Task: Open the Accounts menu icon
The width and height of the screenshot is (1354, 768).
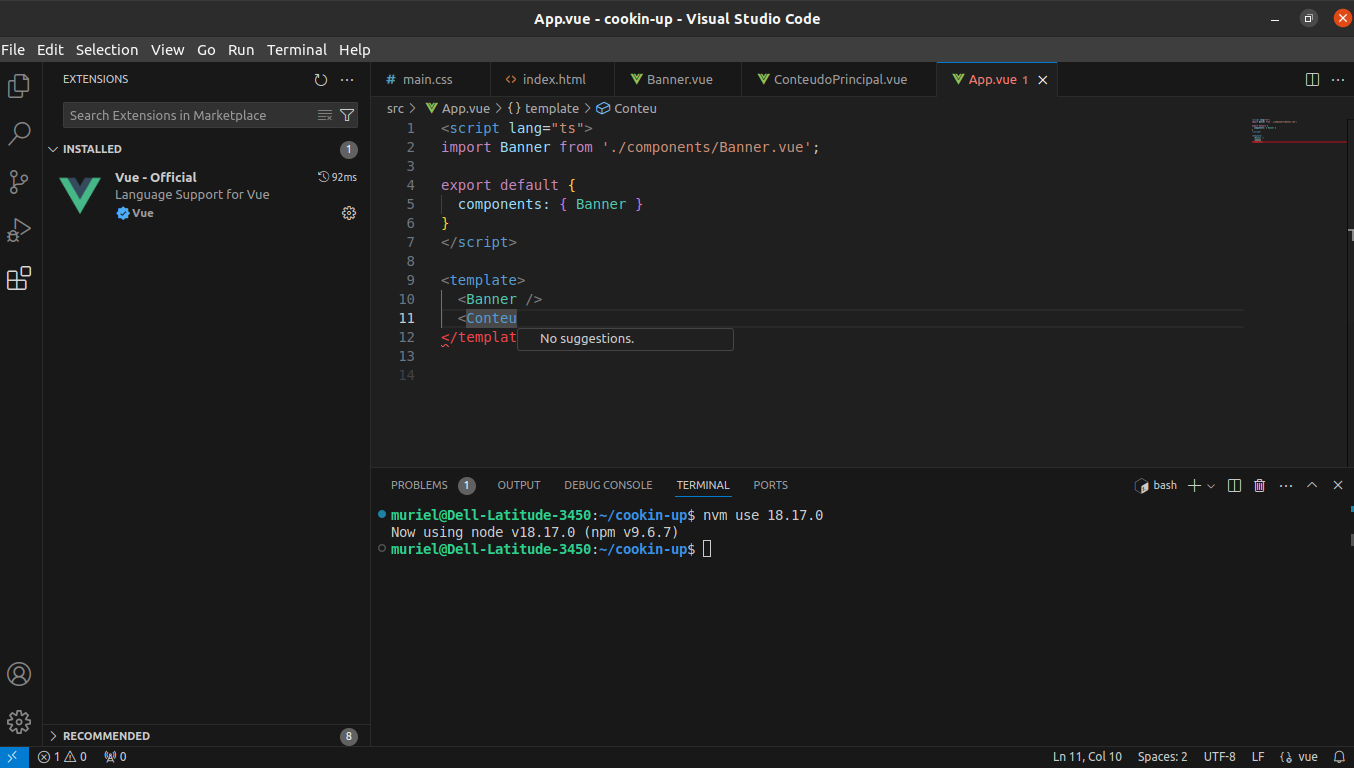Action: (19, 674)
